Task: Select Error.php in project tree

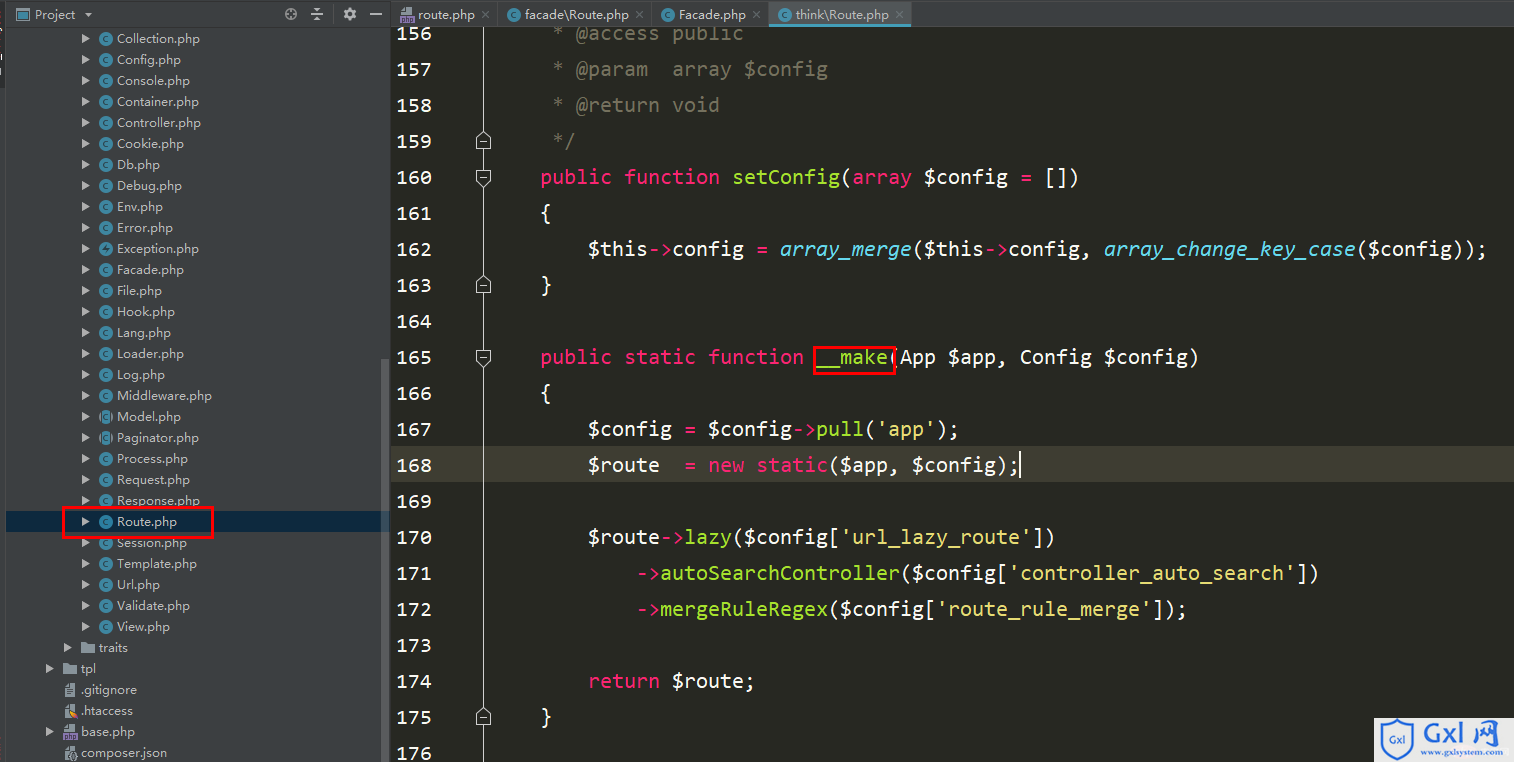Action: click(145, 228)
